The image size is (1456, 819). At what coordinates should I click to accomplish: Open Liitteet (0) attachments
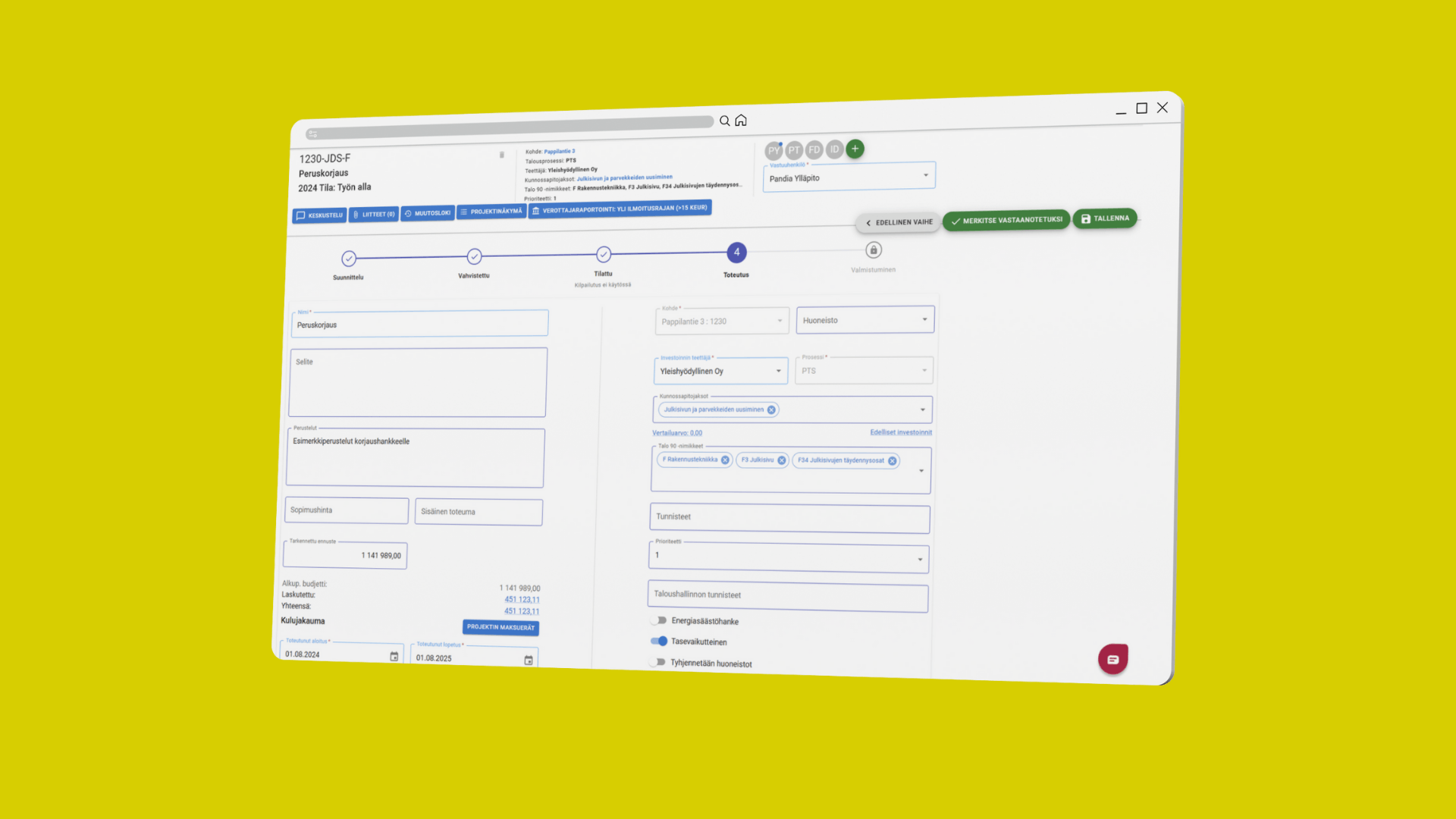pos(374,215)
